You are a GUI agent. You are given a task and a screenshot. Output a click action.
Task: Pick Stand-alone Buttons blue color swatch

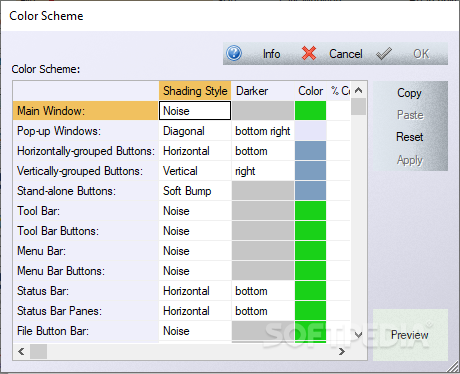click(311, 191)
